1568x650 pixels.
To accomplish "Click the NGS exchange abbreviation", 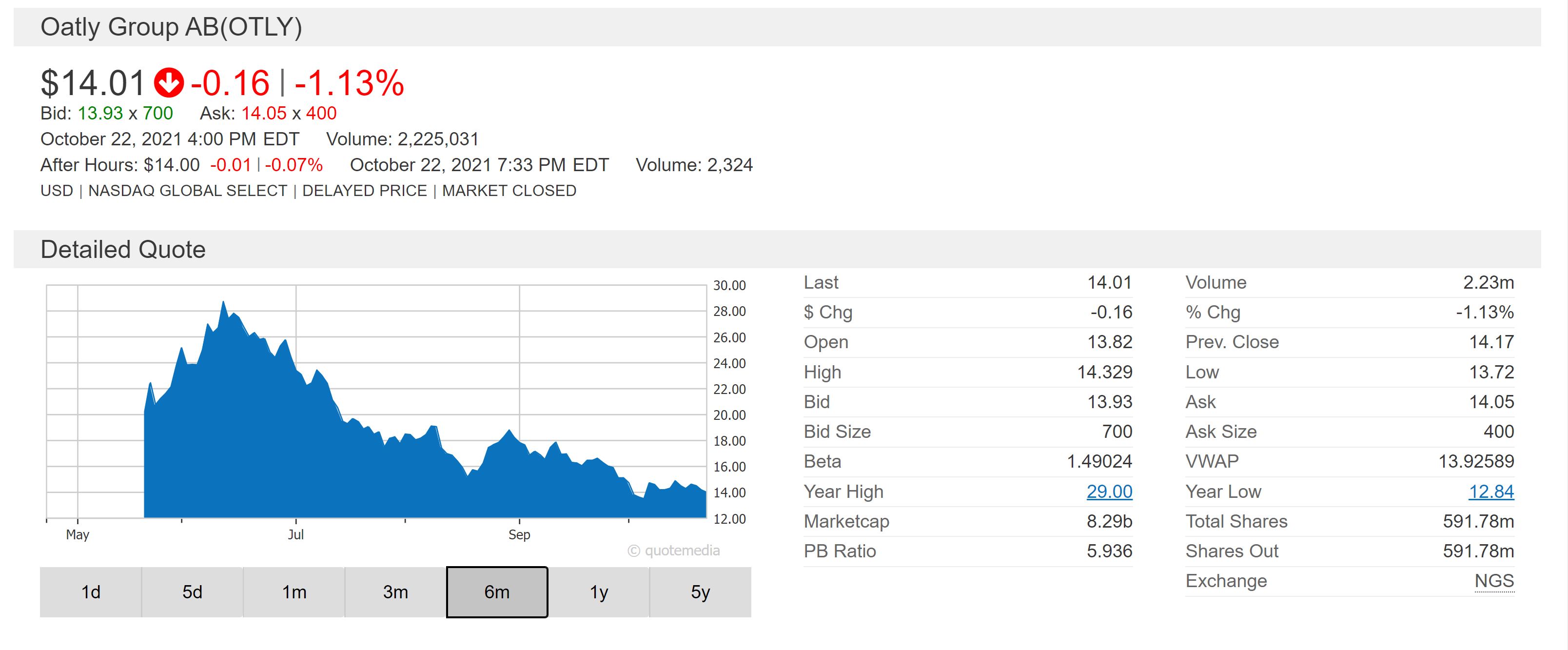I will point(1494,581).
